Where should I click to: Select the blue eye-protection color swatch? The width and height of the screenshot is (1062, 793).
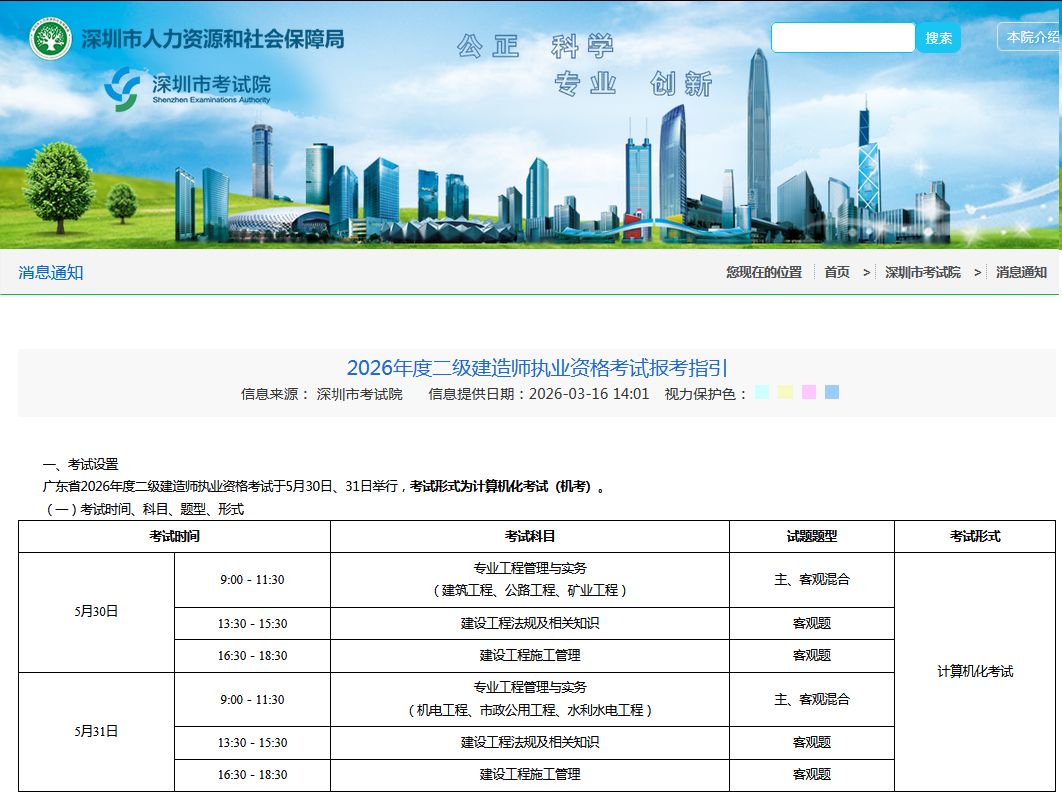[x=831, y=392]
